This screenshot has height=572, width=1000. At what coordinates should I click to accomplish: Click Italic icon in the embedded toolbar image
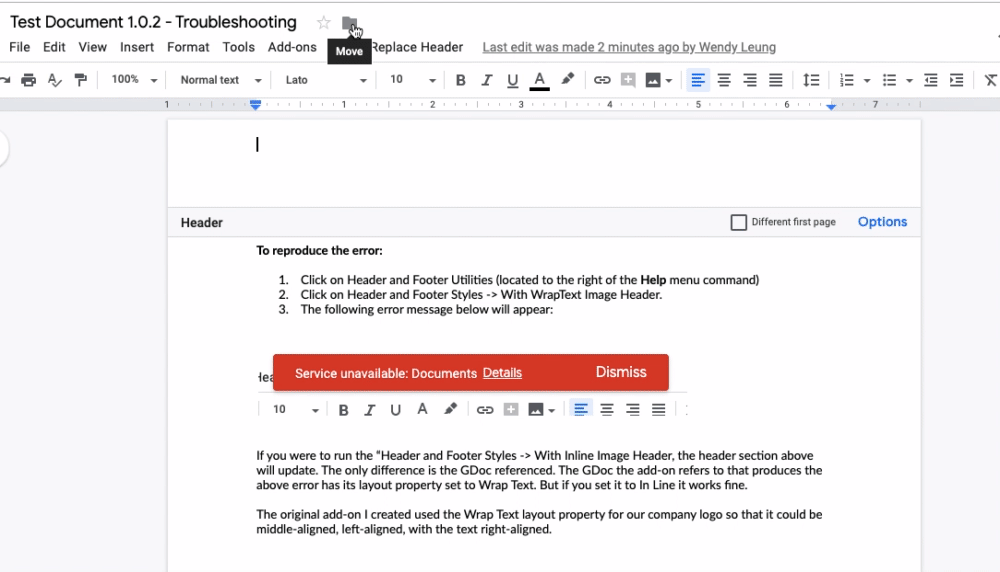(x=369, y=410)
